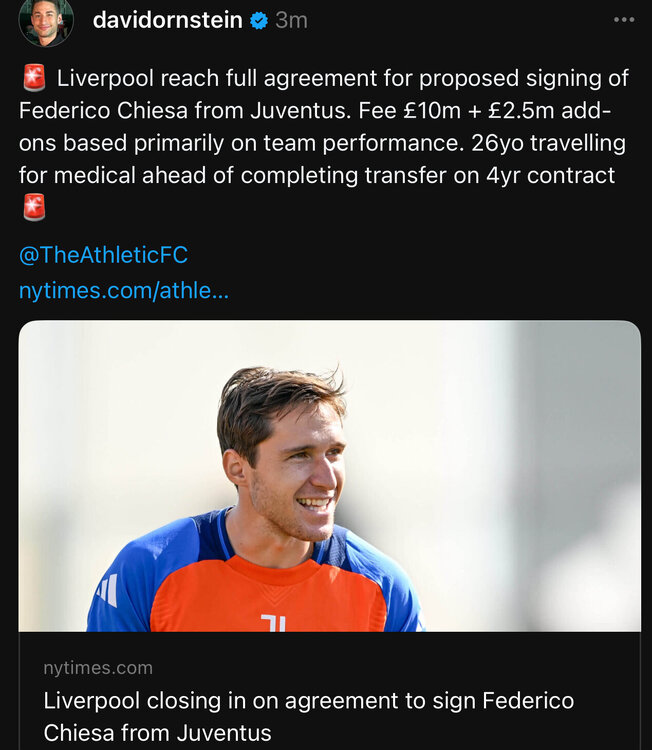Click the "ons based primarily on team performance" line
Screen dimensions: 652x750
(x=242, y=143)
